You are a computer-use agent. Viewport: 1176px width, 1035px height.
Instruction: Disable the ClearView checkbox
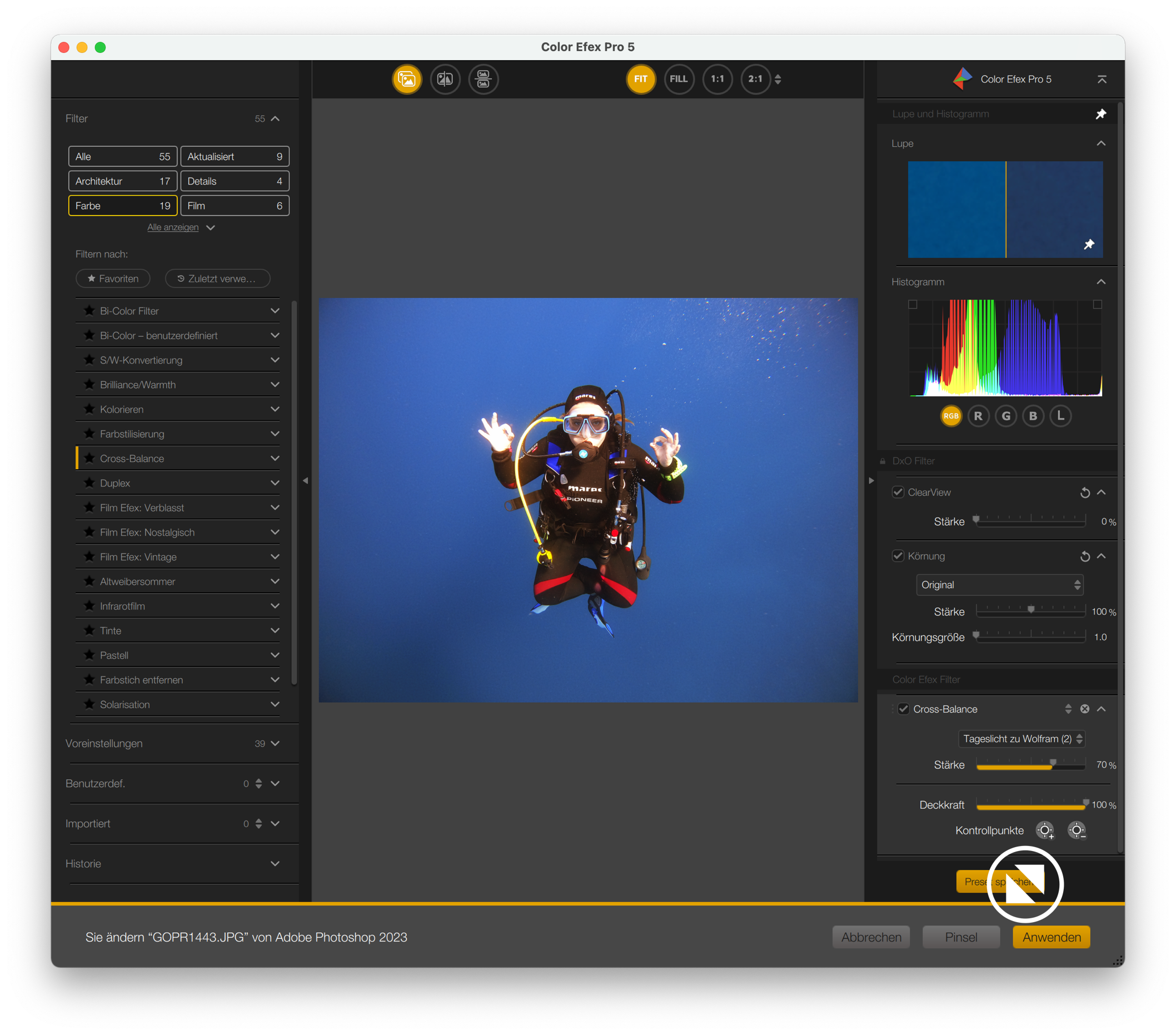coord(898,492)
